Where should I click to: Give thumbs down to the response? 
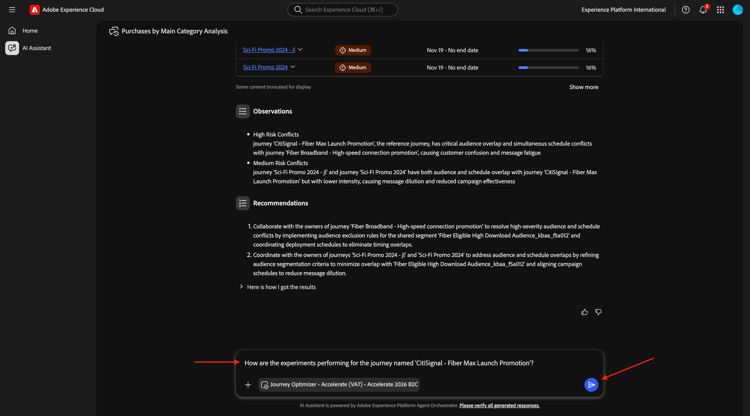(x=598, y=312)
